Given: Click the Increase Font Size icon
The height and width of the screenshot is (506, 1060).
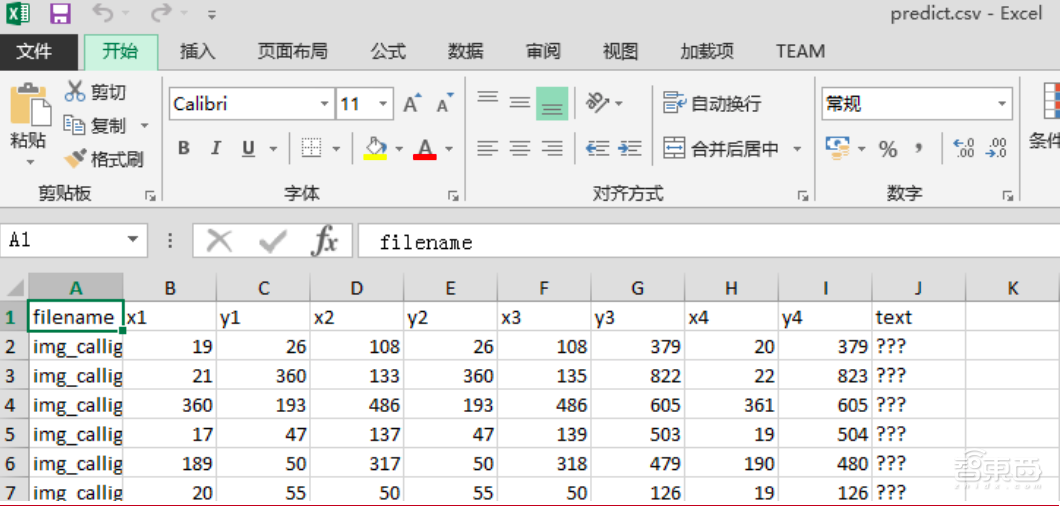Looking at the screenshot, I should click(x=412, y=104).
